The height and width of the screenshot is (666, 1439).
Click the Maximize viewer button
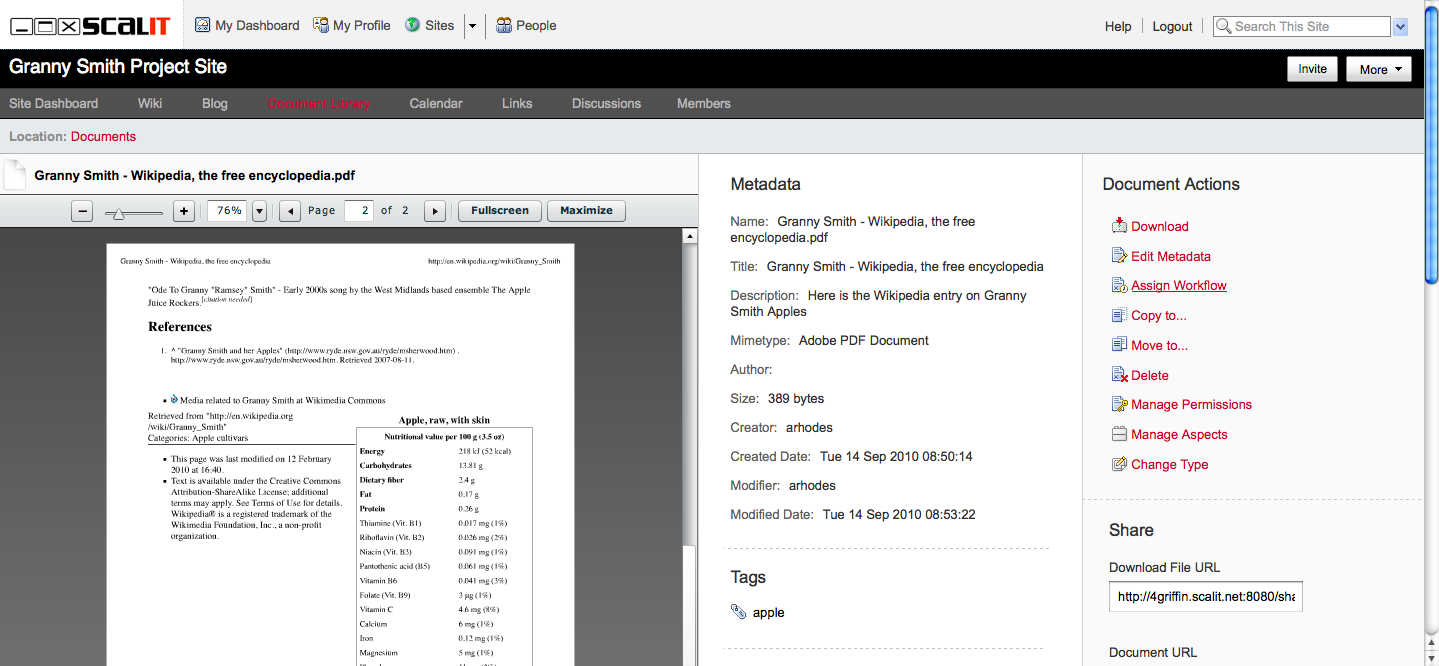click(586, 211)
